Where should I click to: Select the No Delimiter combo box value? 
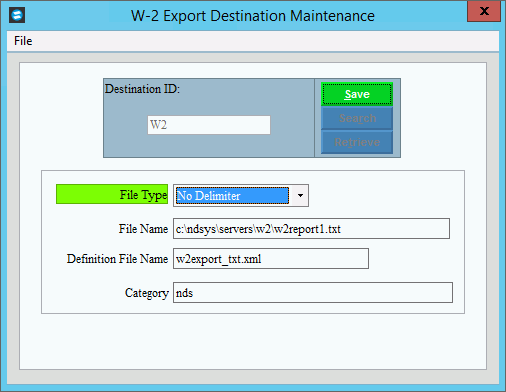tap(232, 195)
